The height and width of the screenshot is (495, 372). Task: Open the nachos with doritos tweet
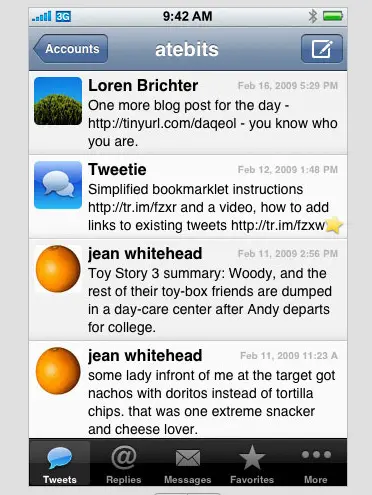tap(188, 389)
